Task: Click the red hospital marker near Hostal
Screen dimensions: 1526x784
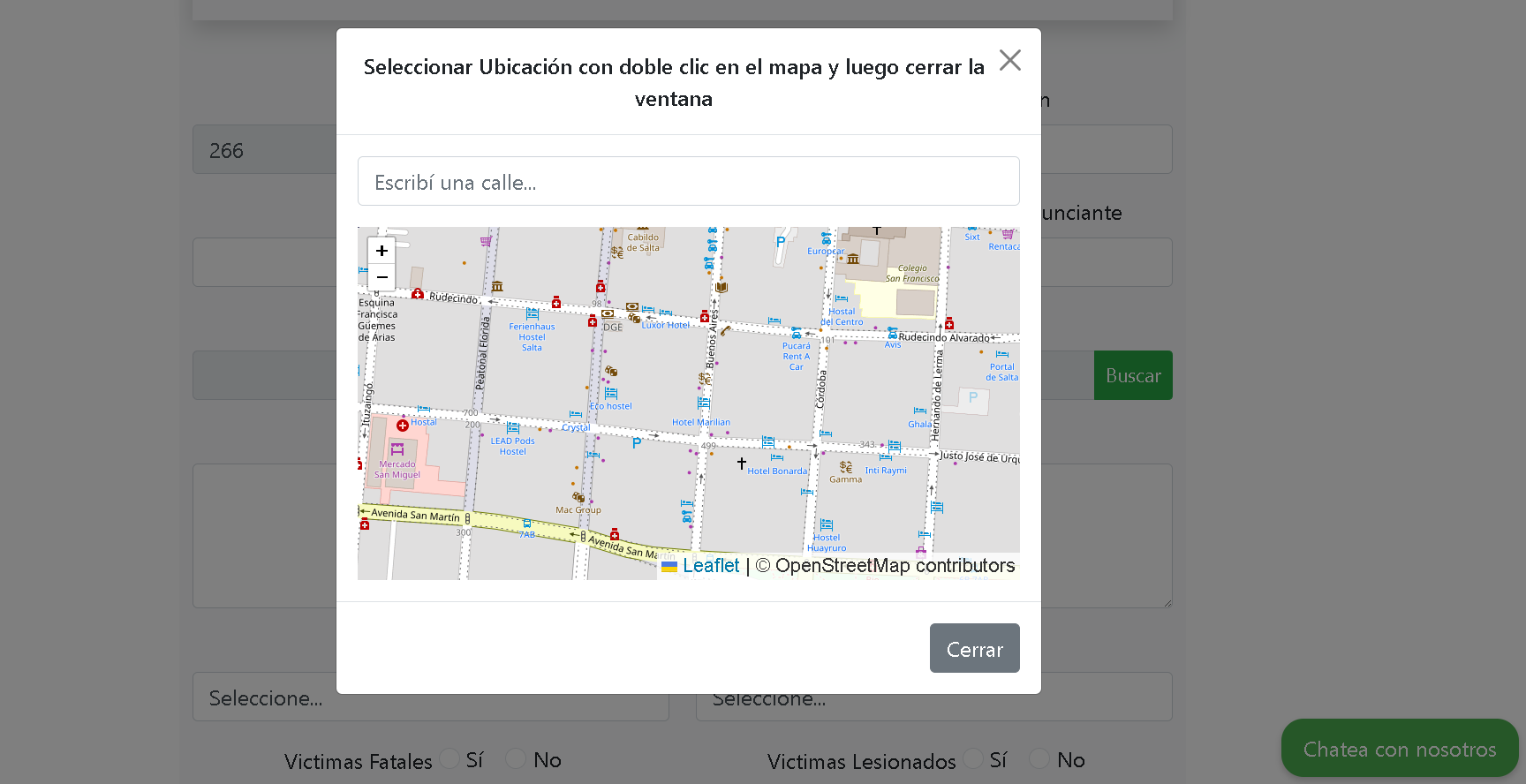Action: (x=403, y=426)
